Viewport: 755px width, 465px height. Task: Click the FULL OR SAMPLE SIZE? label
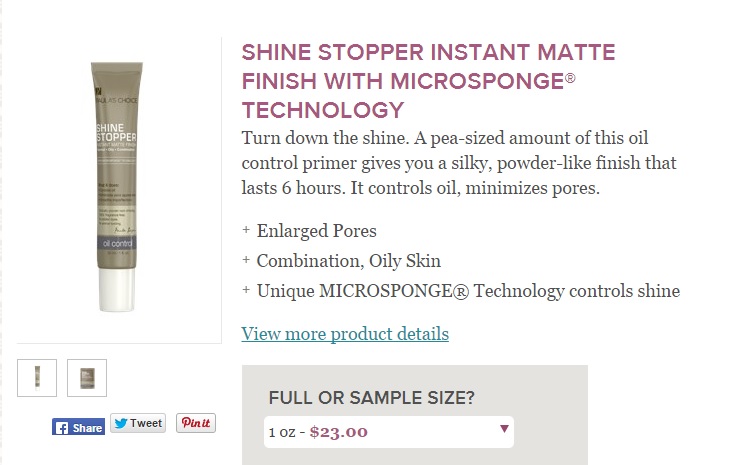pos(371,398)
